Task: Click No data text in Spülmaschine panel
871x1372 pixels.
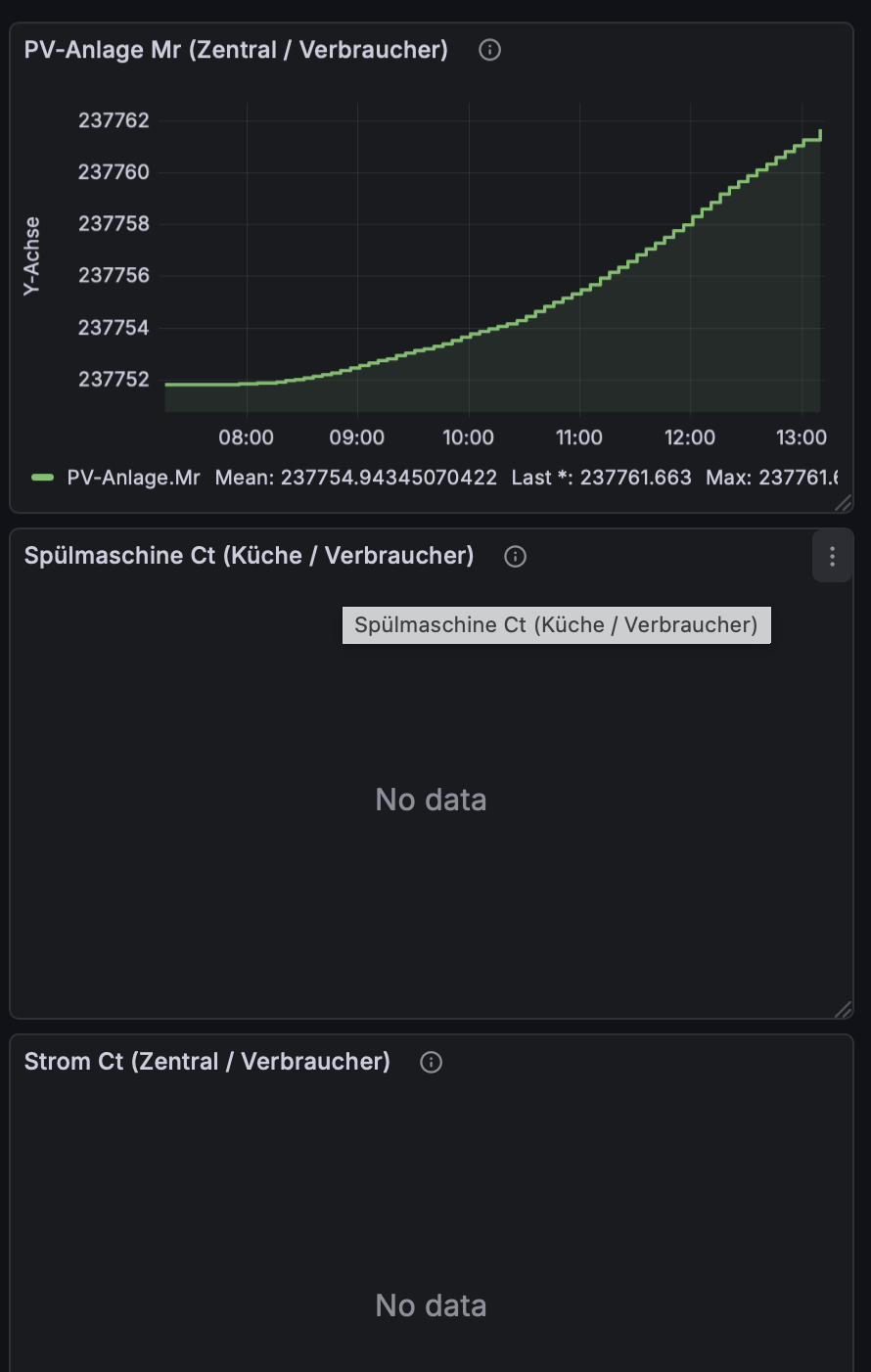Action: point(431,800)
